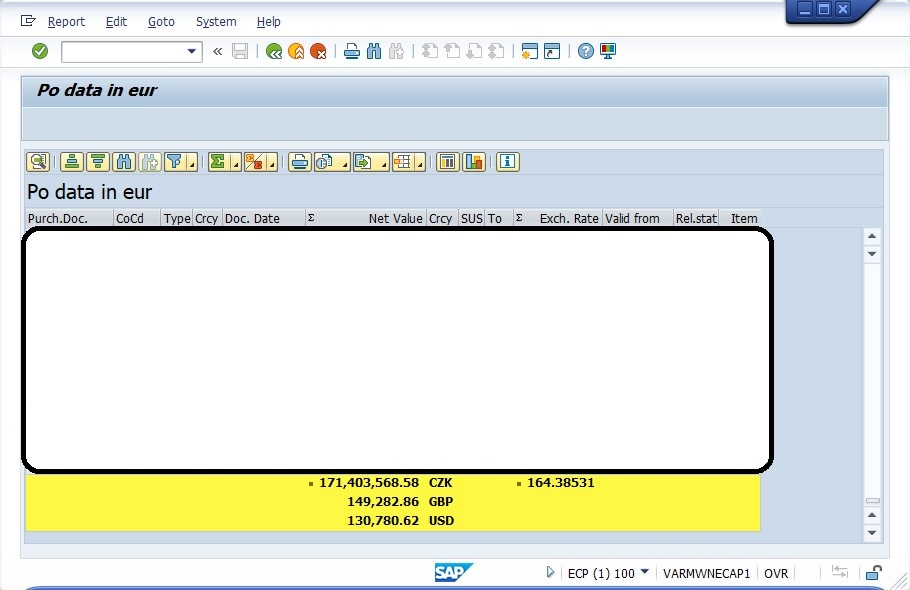Click the Export icon in list toolbar
The width and height of the screenshot is (910, 590).
click(x=364, y=162)
